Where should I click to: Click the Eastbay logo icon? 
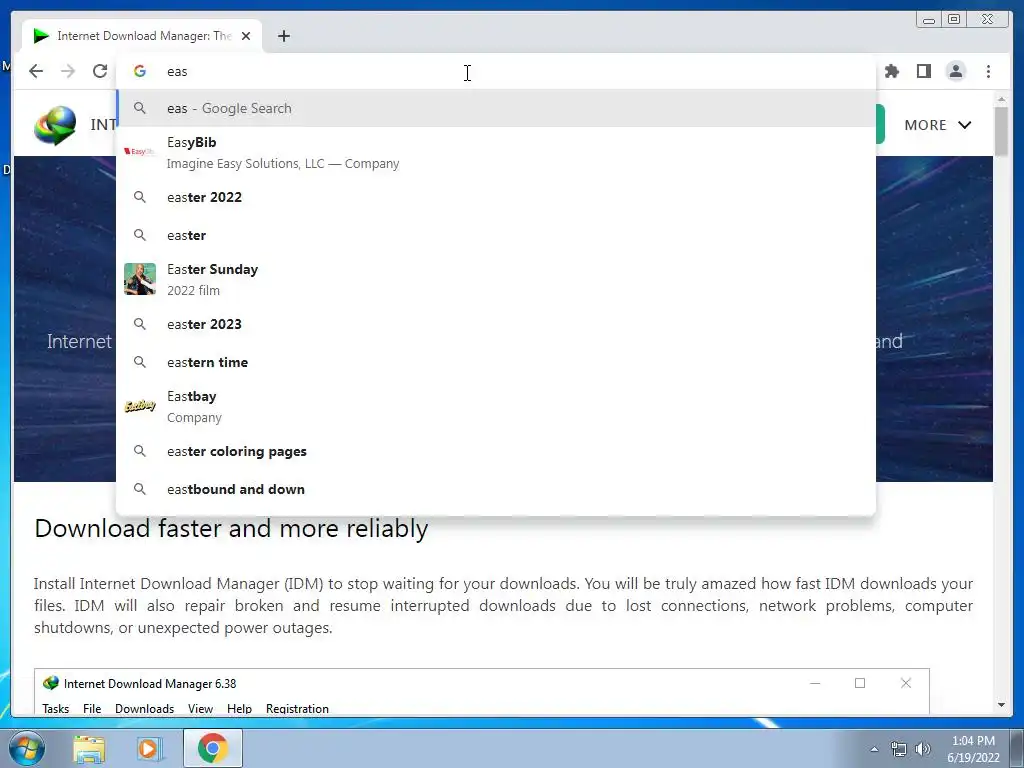point(140,406)
